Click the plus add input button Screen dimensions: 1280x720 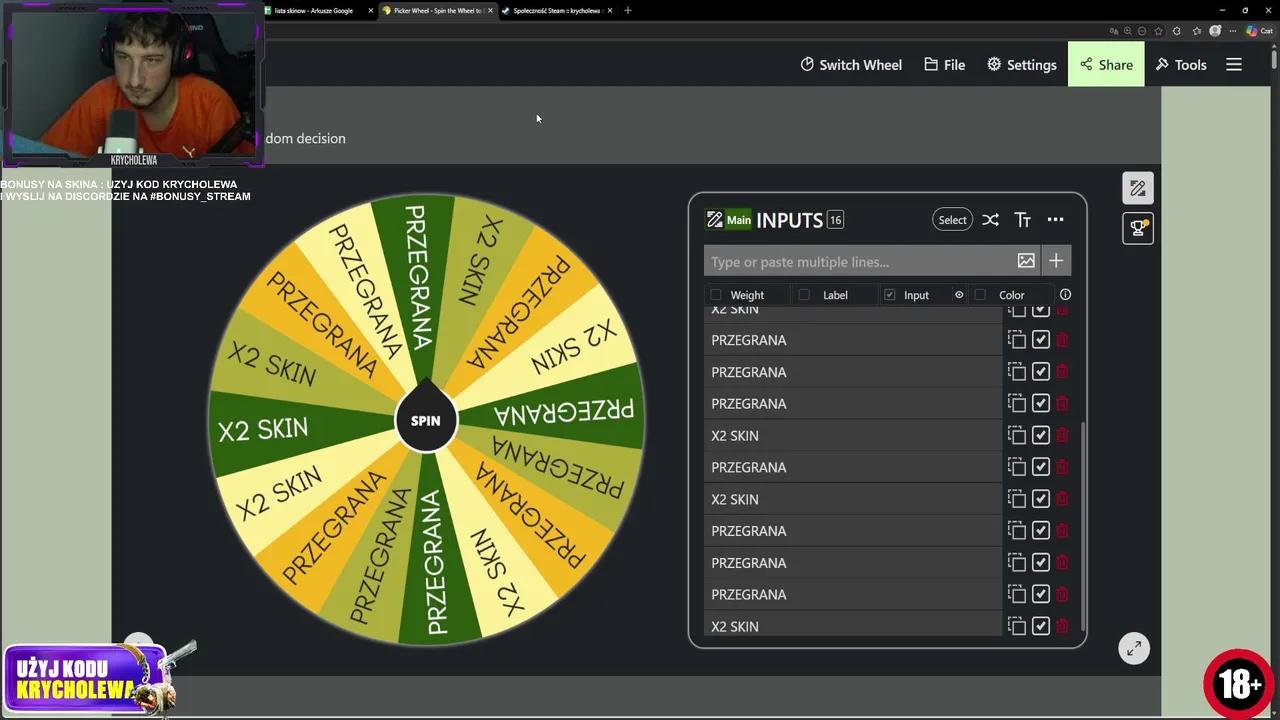pyautogui.click(x=1056, y=261)
